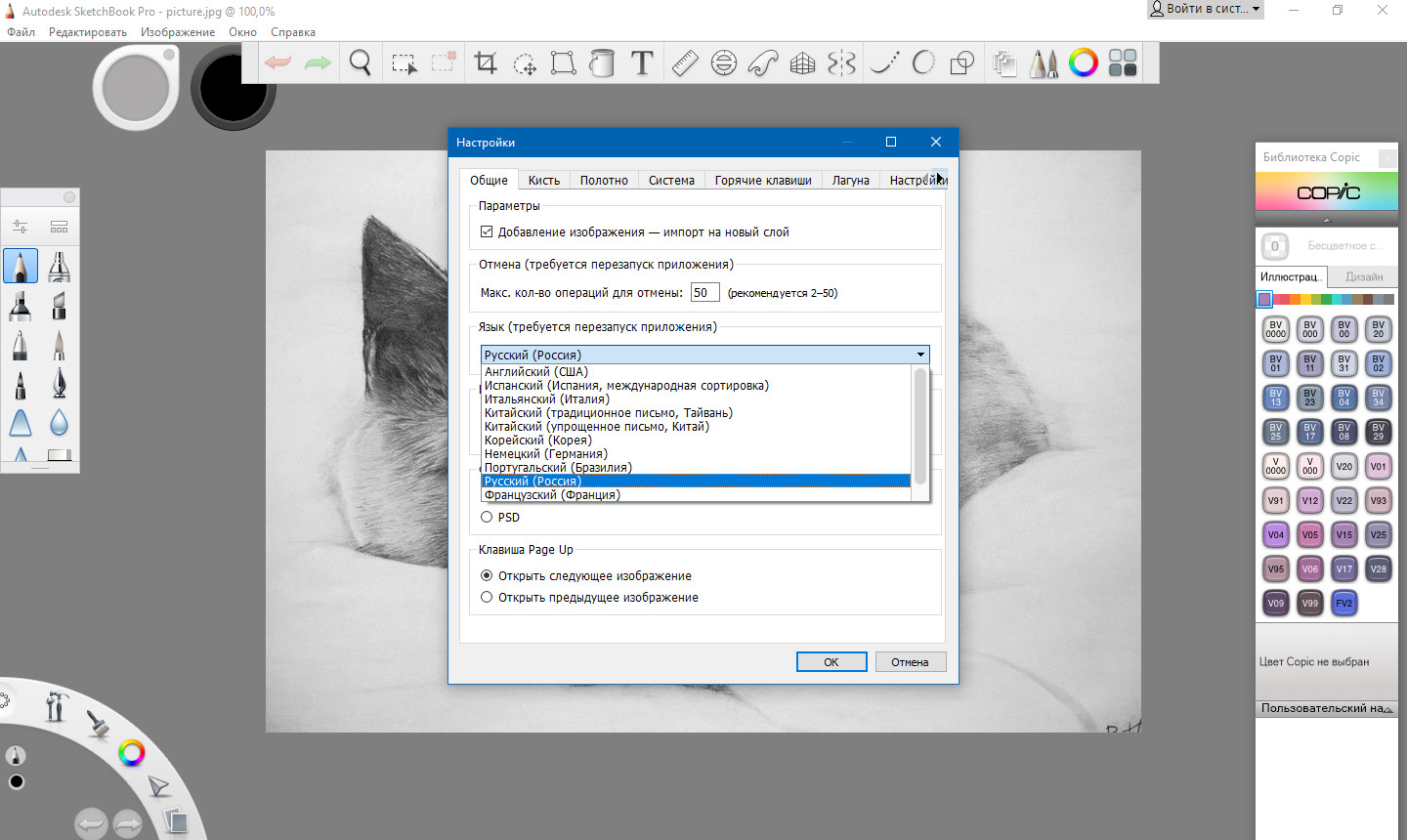Select 'Открыть следующее изображение' radio button
This screenshot has height=840, width=1407.
pyautogui.click(x=487, y=575)
